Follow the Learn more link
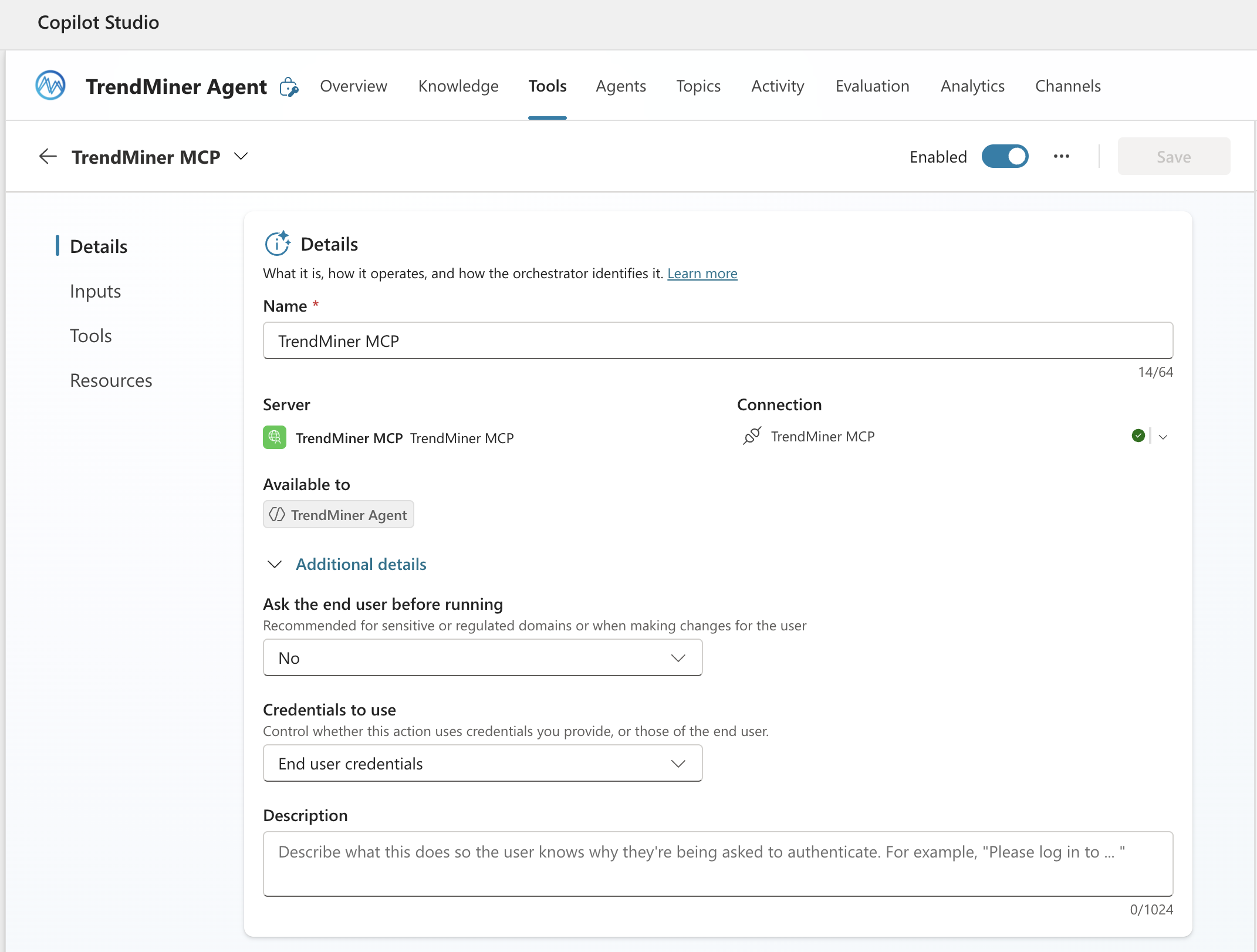The height and width of the screenshot is (952, 1257). click(x=702, y=274)
